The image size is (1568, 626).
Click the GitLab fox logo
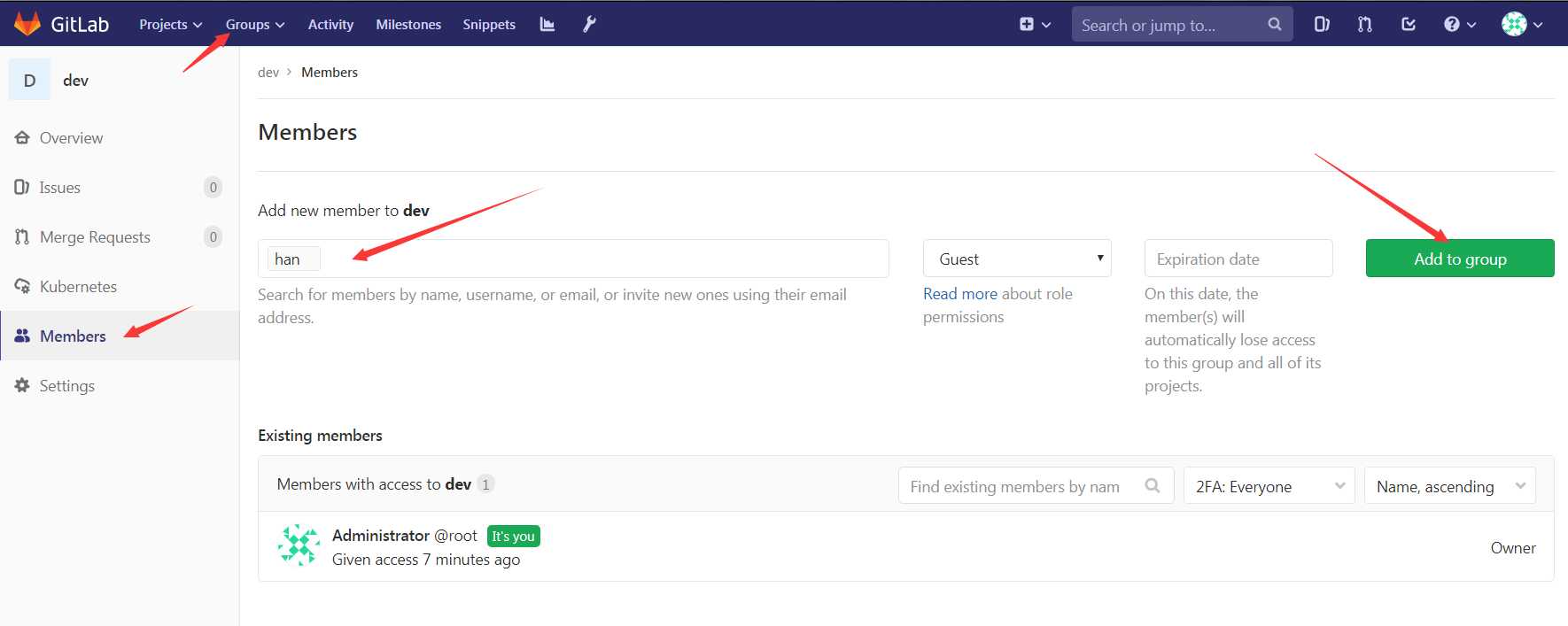(x=27, y=24)
